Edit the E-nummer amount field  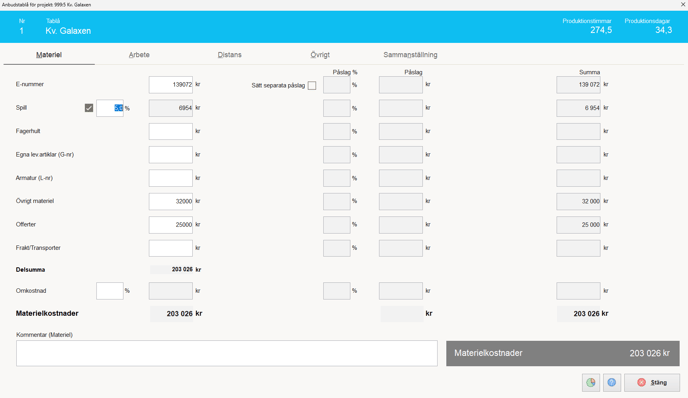point(171,85)
